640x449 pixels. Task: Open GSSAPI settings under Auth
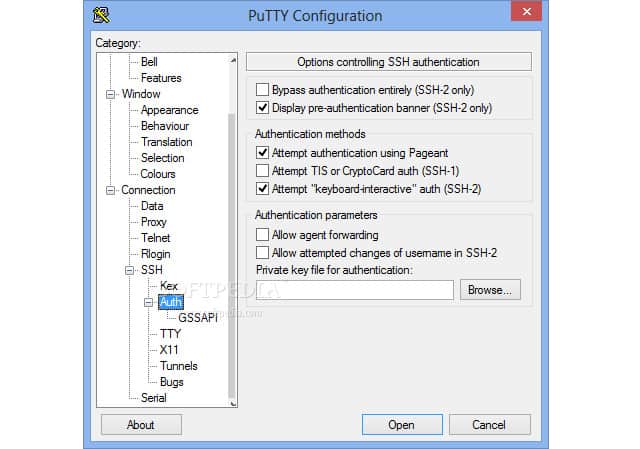point(198,318)
